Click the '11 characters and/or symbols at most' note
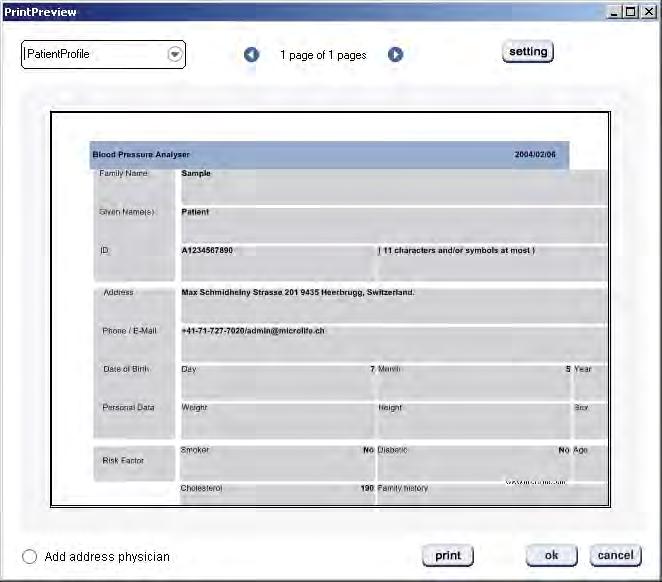Viewport: 662px width, 582px height. click(456, 250)
